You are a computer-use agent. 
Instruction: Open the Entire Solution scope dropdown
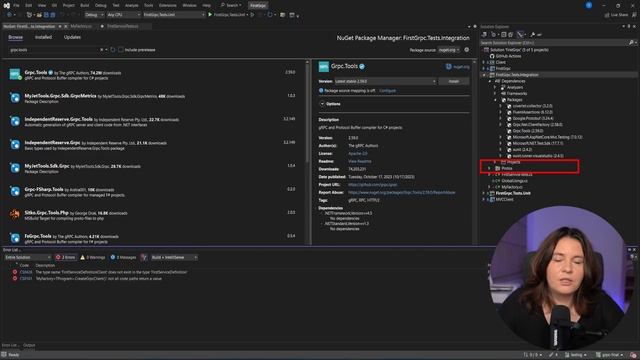point(27,258)
